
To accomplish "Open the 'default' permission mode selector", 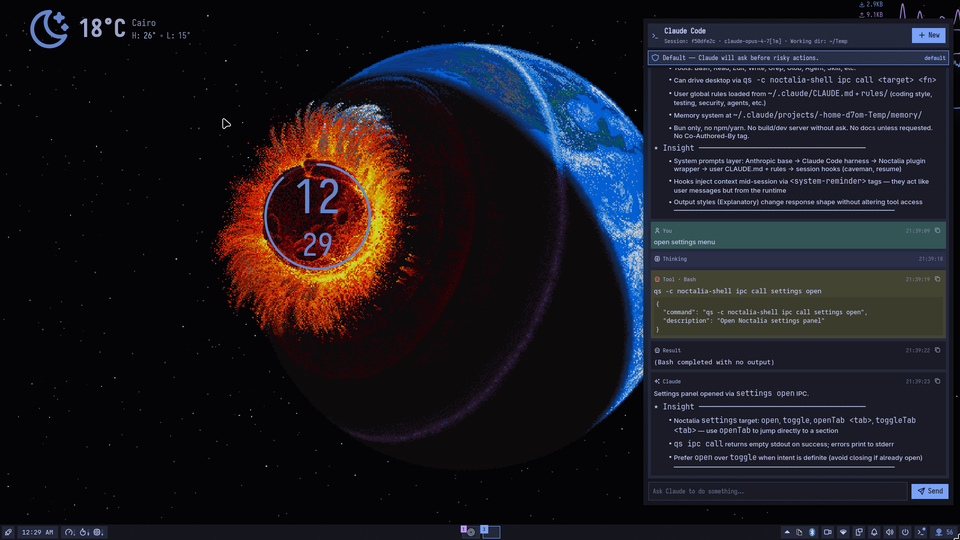I will click(x=934, y=58).
